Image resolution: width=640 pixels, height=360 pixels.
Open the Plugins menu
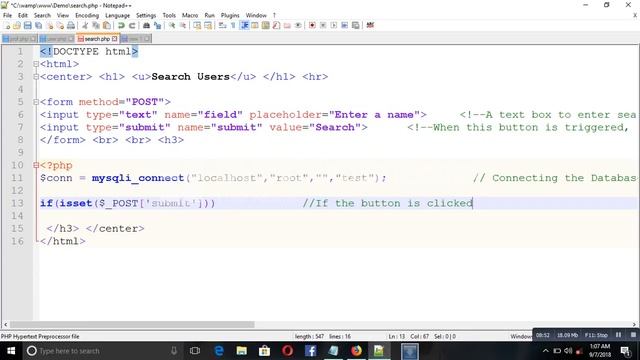[x=230, y=15]
